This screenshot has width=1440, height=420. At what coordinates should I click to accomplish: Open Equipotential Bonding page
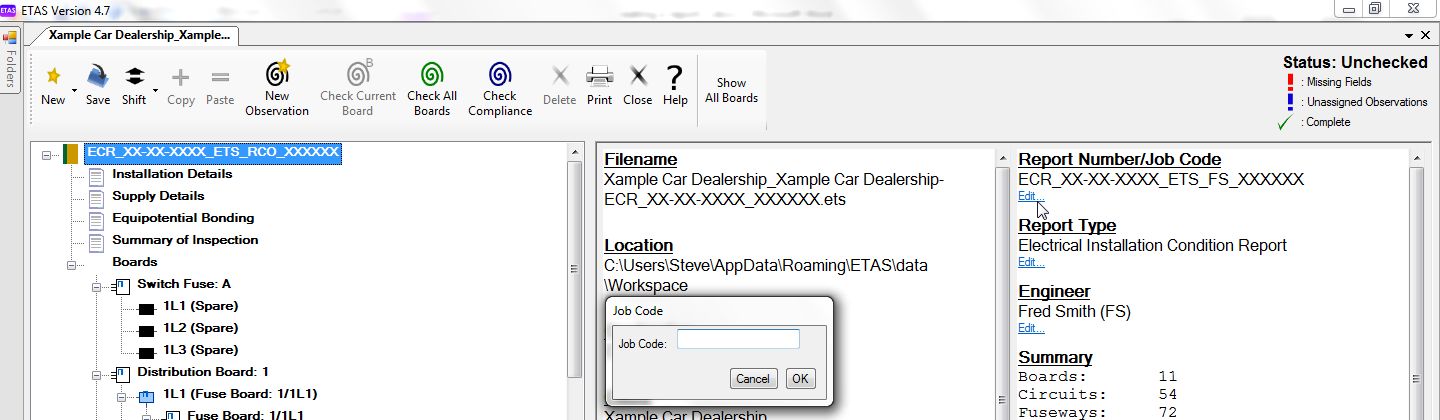coord(183,218)
